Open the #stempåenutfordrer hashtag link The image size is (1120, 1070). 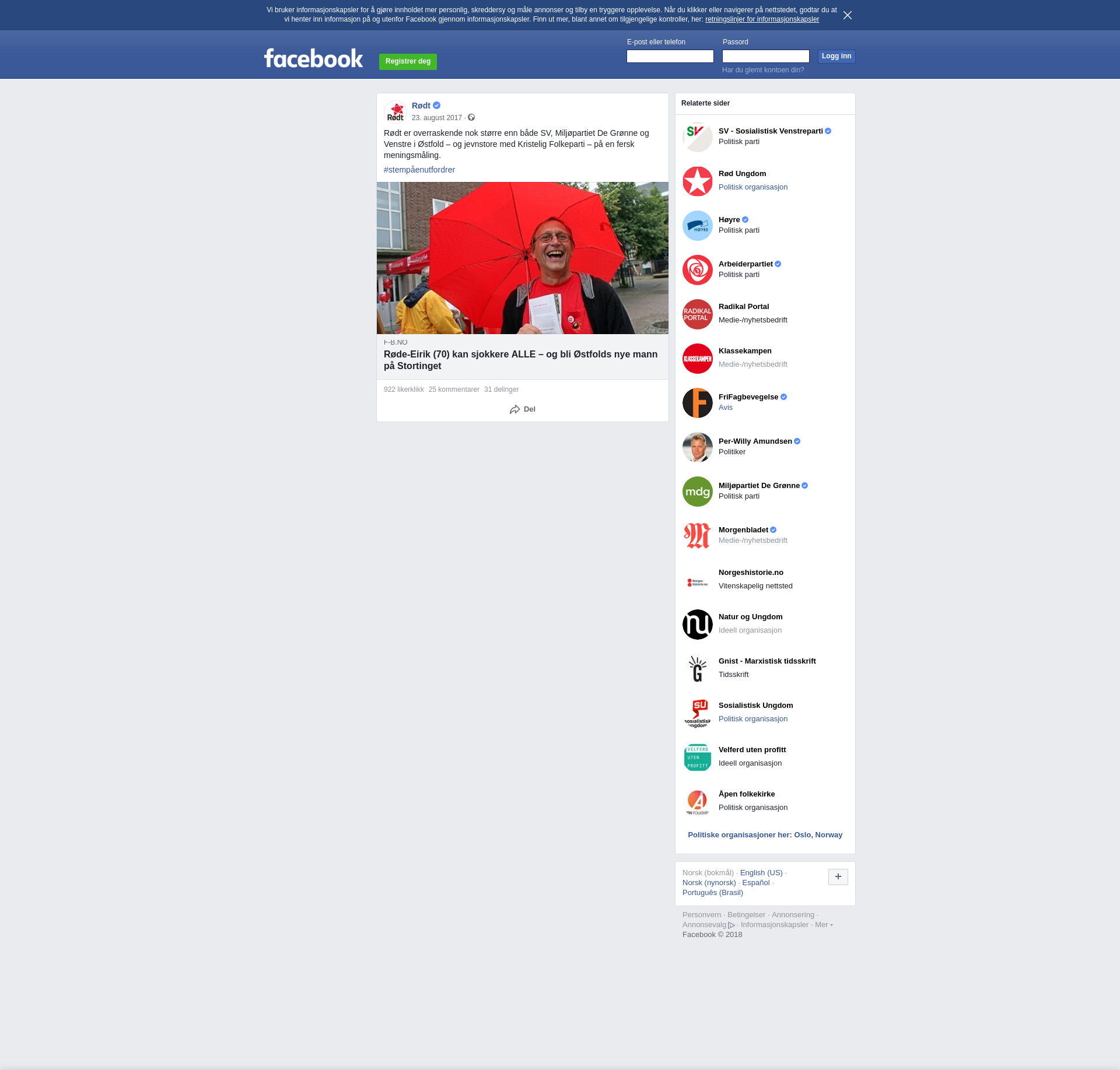(x=419, y=170)
